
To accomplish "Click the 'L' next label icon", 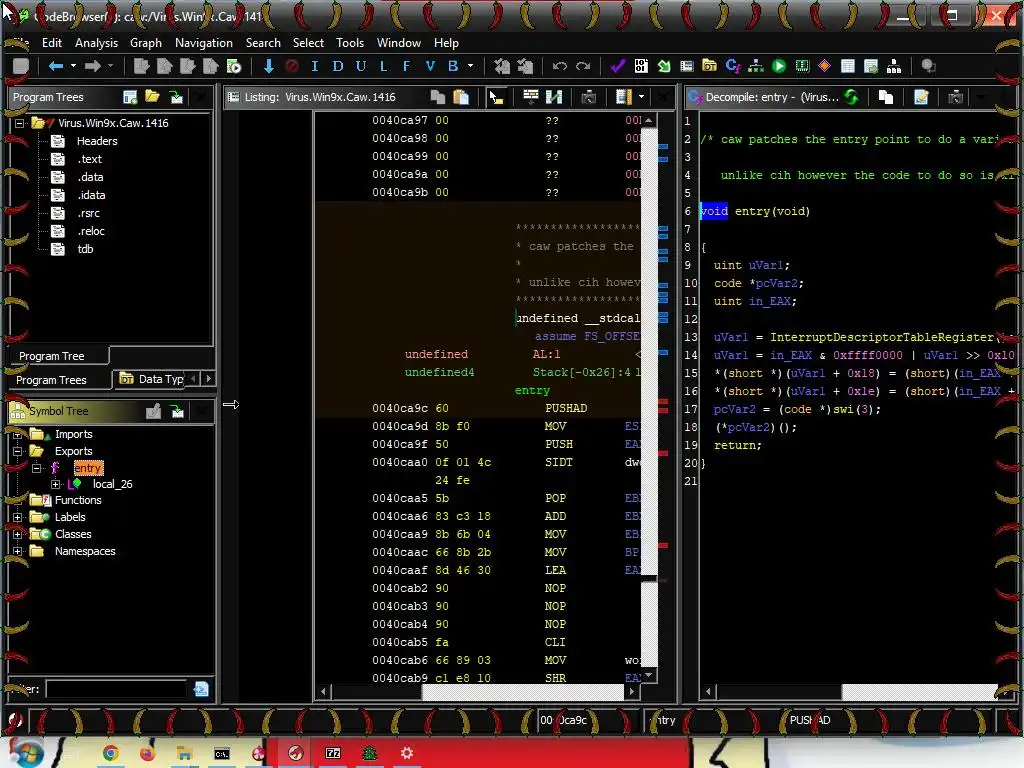I will [x=383, y=66].
